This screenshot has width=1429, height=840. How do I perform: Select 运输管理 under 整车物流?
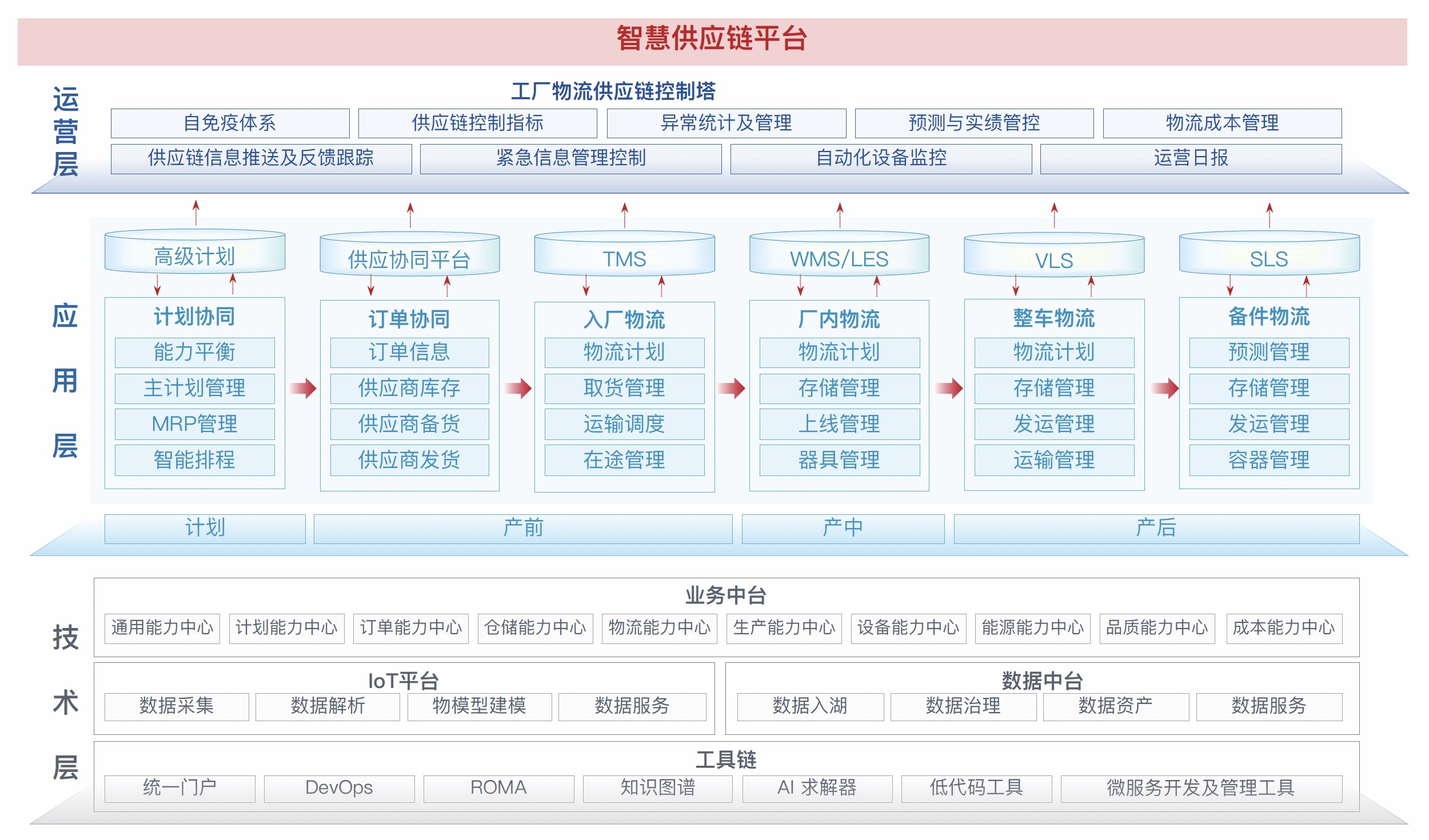tap(1054, 460)
